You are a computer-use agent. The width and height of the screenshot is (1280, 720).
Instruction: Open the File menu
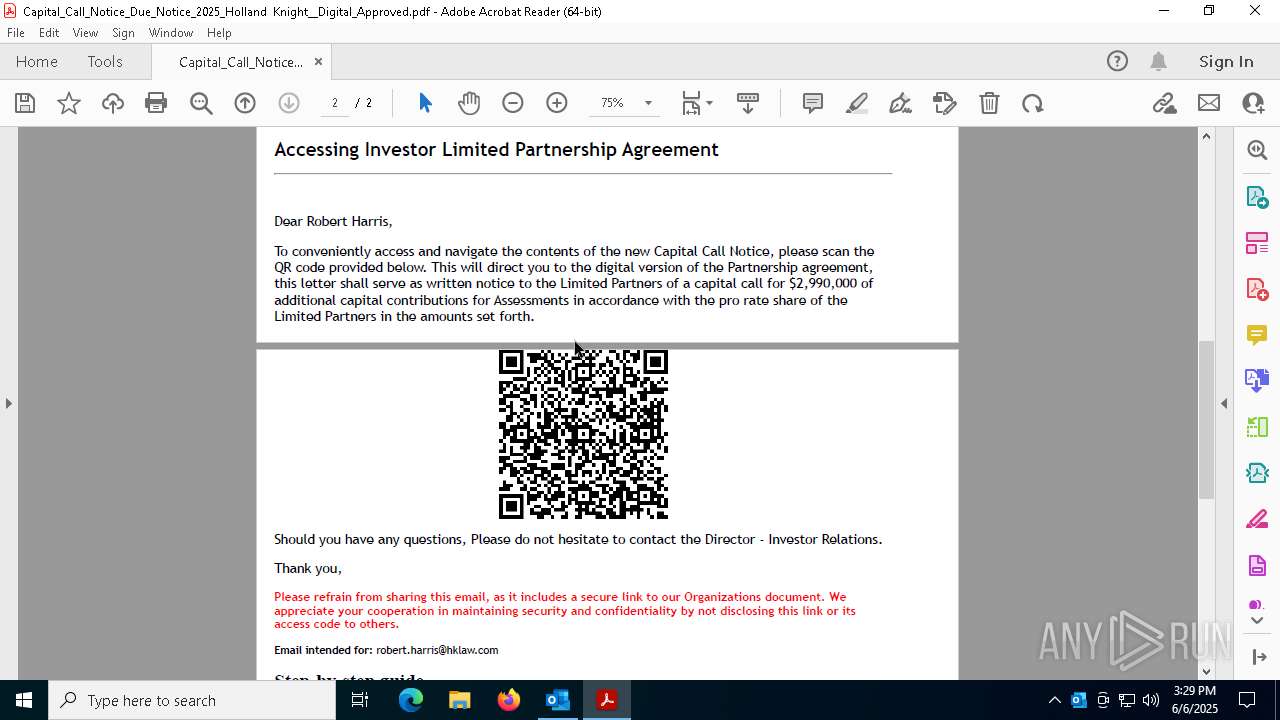click(x=16, y=33)
